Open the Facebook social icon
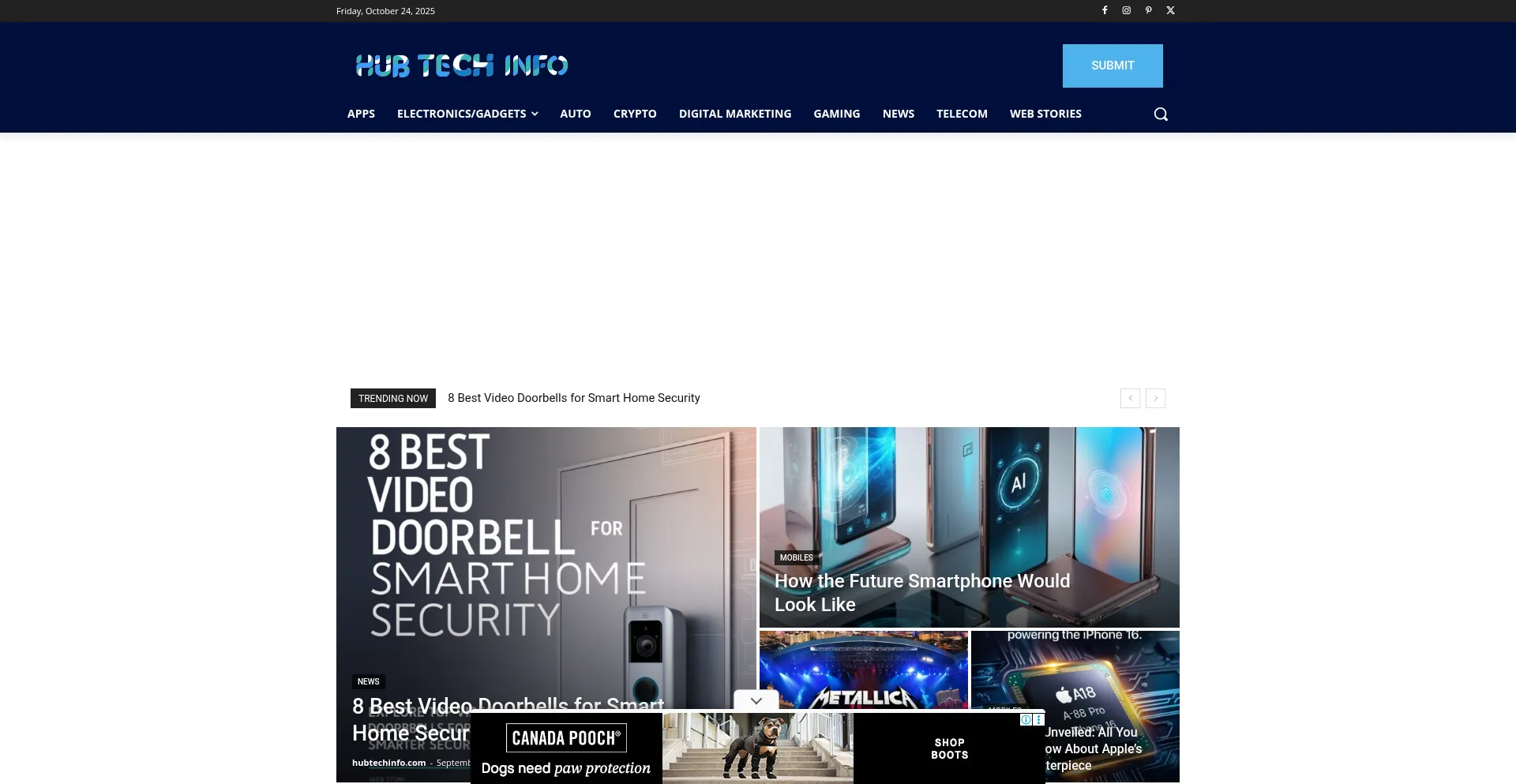Image resolution: width=1516 pixels, height=784 pixels. point(1105,10)
